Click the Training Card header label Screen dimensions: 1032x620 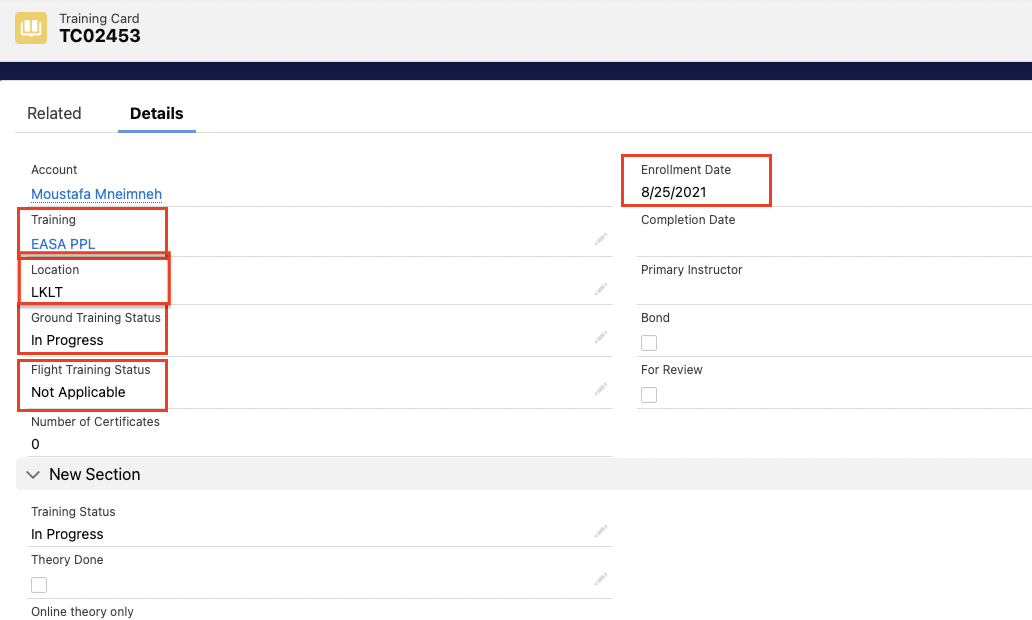[99, 18]
